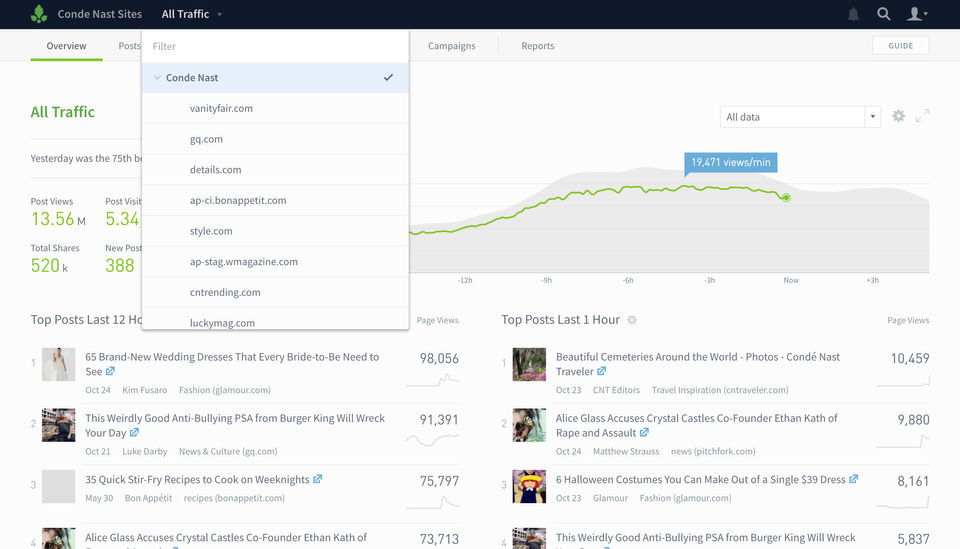Click author Luke Darby
The image size is (960, 549).
coord(144,451)
